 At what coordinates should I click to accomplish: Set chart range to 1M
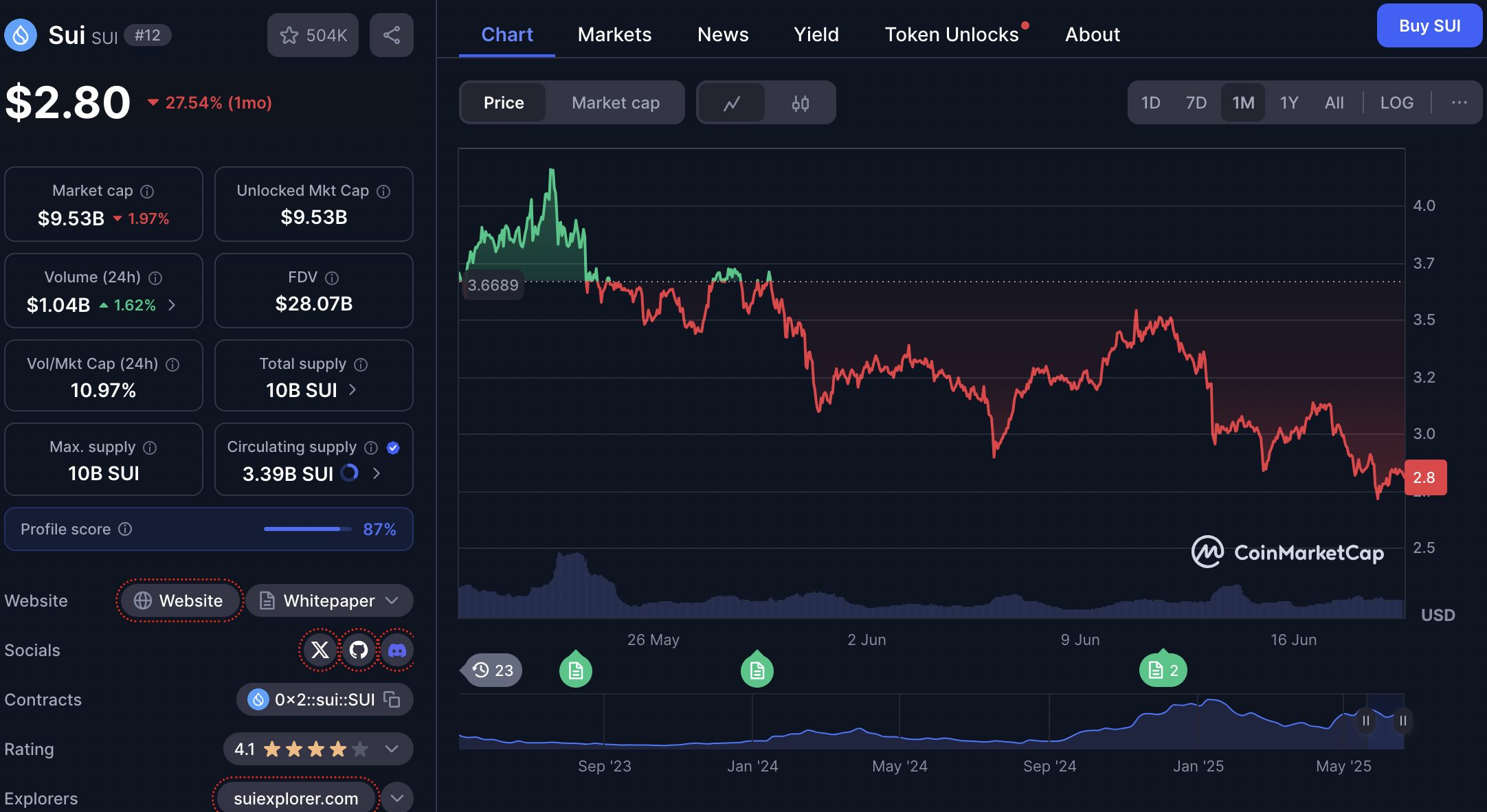(1243, 103)
